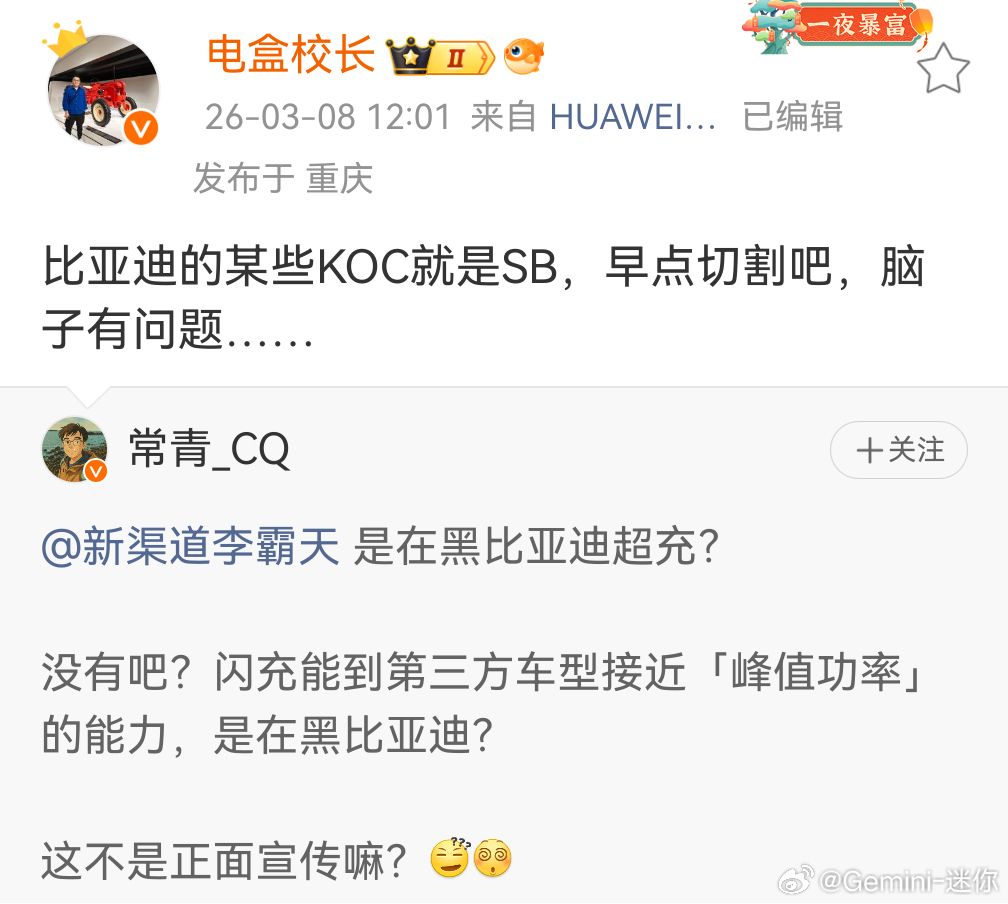Tap the 已编辑 edited label

click(792, 117)
